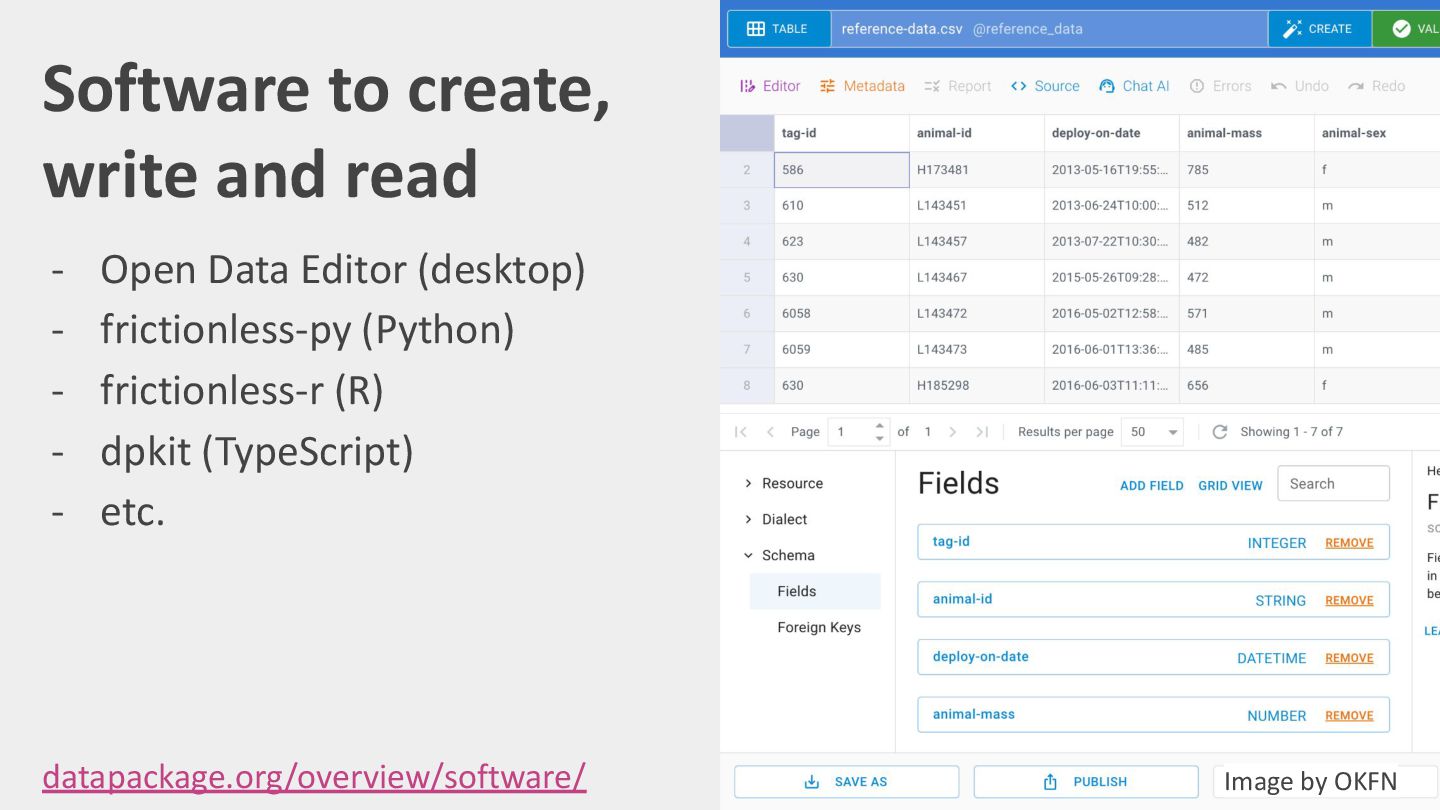Switch to GRID VIEW
This screenshot has width=1440, height=810.
1230,486
